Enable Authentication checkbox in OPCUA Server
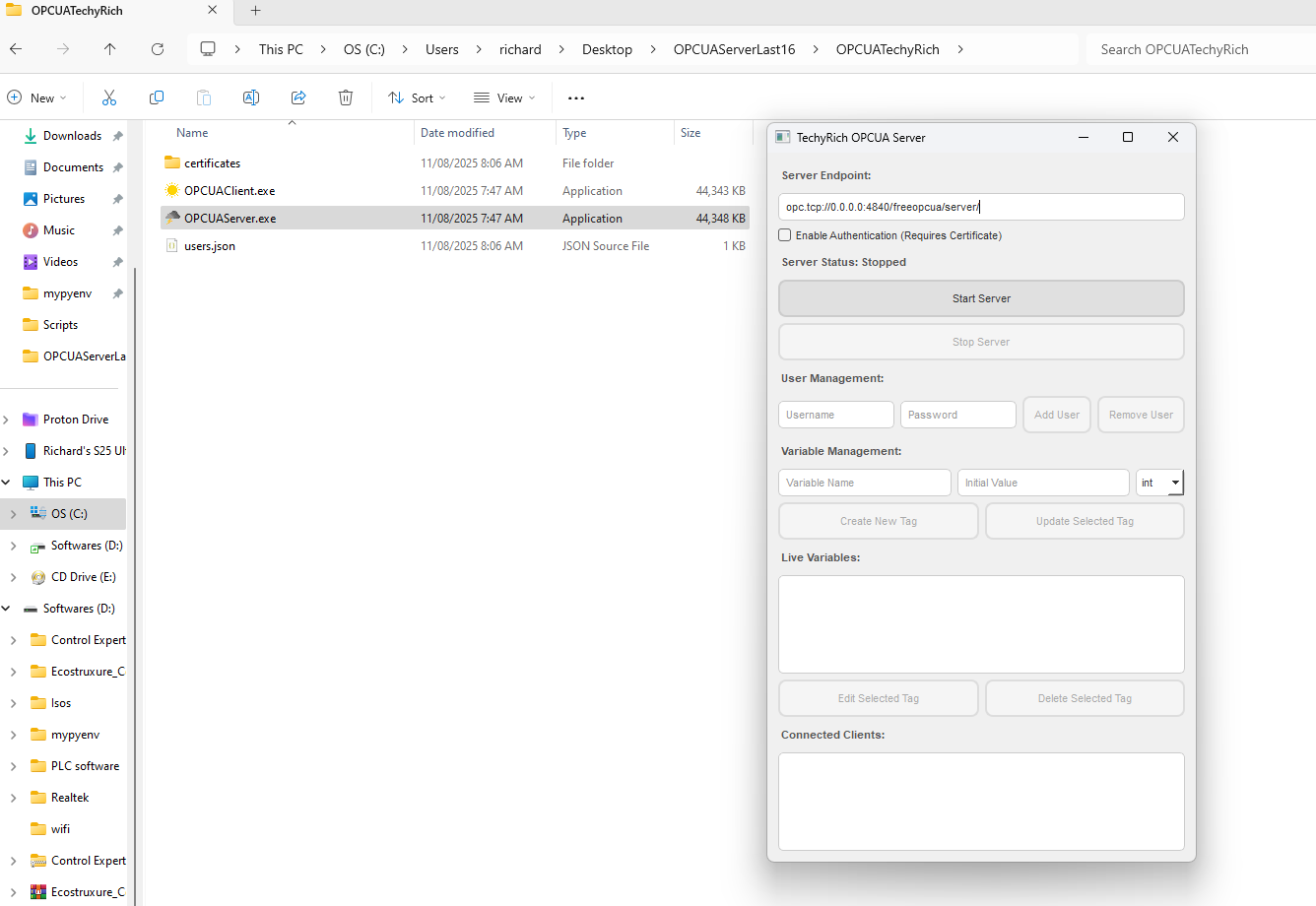The height and width of the screenshot is (906, 1316). pos(785,234)
